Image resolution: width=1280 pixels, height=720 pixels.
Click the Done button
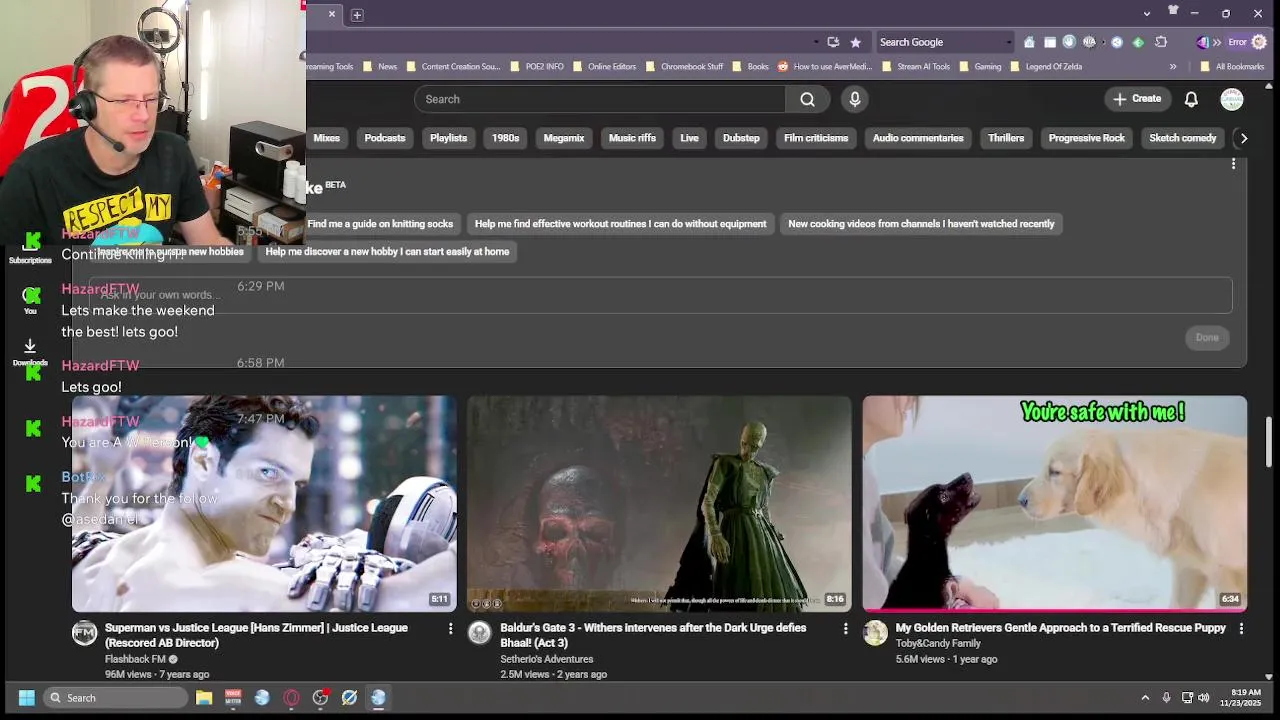coord(1207,337)
